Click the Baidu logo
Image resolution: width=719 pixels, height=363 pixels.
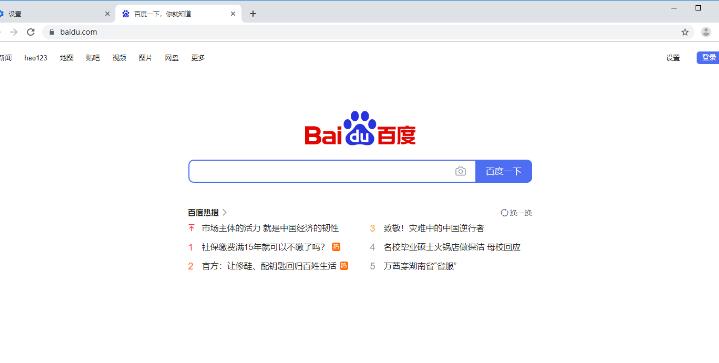[360, 128]
